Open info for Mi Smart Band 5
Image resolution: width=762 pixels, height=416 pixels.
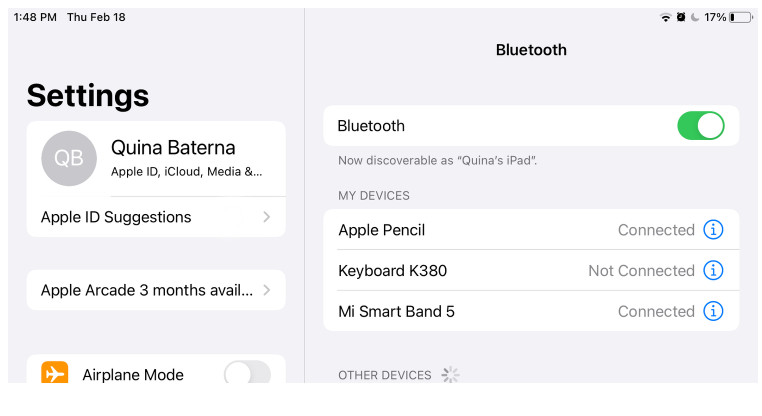click(x=713, y=311)
